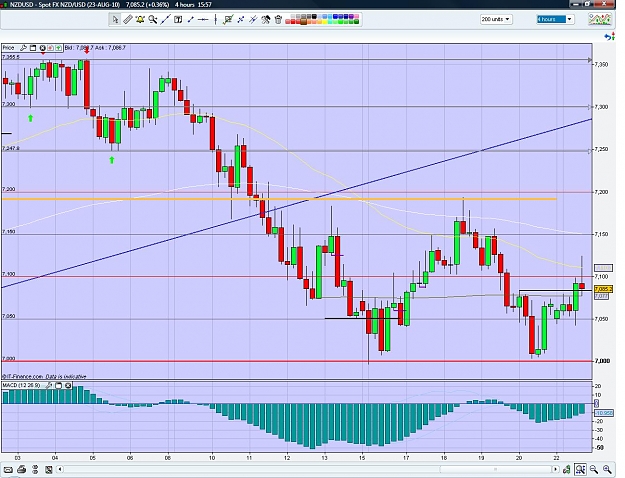Click the blue undo arrow icon
Image resolution: width=625 pixels, height=478 pixels.
(608, 37)
